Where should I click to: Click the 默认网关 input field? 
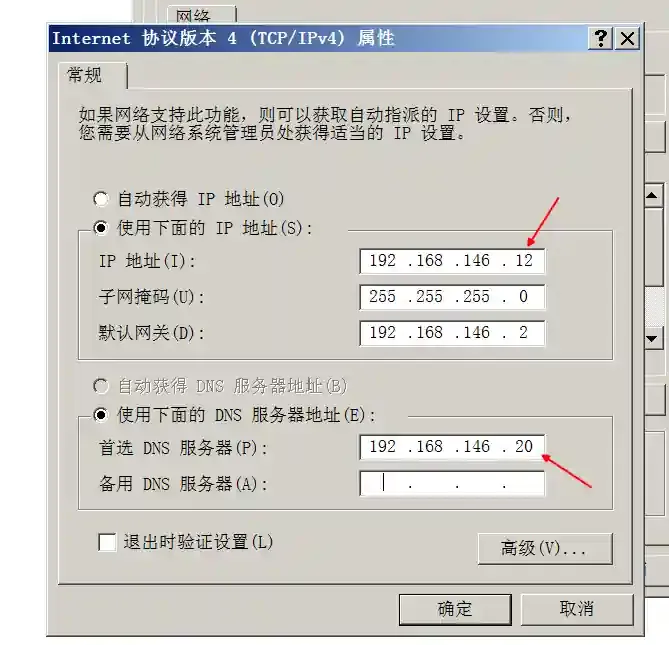point(452,333)
